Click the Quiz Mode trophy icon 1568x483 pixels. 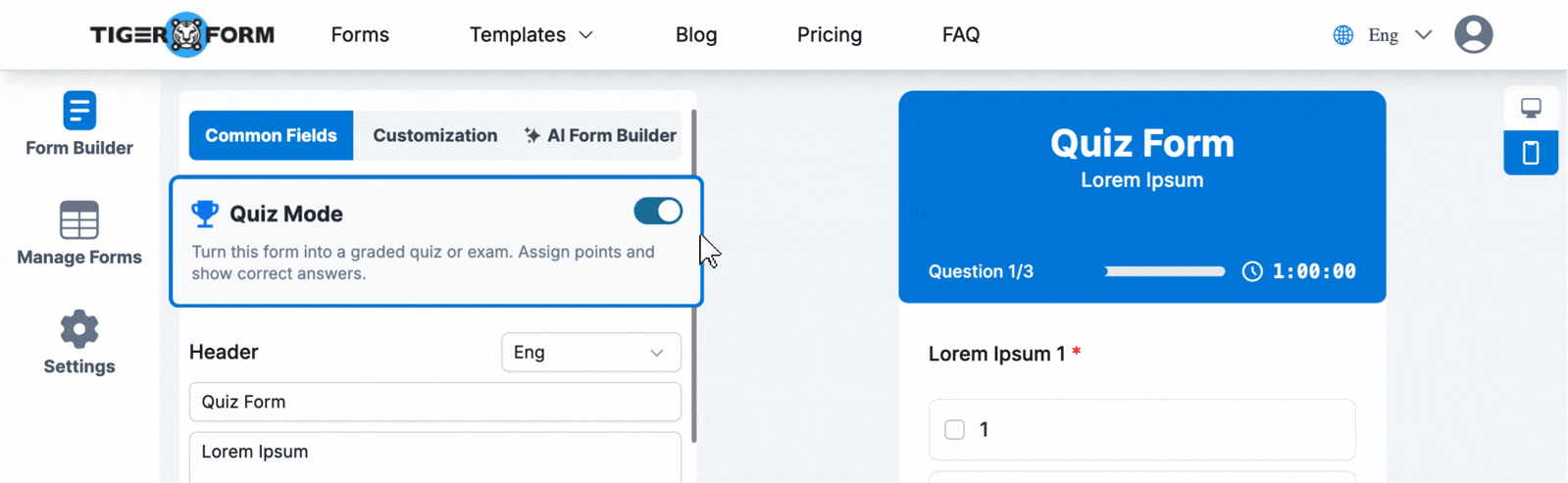205,214
